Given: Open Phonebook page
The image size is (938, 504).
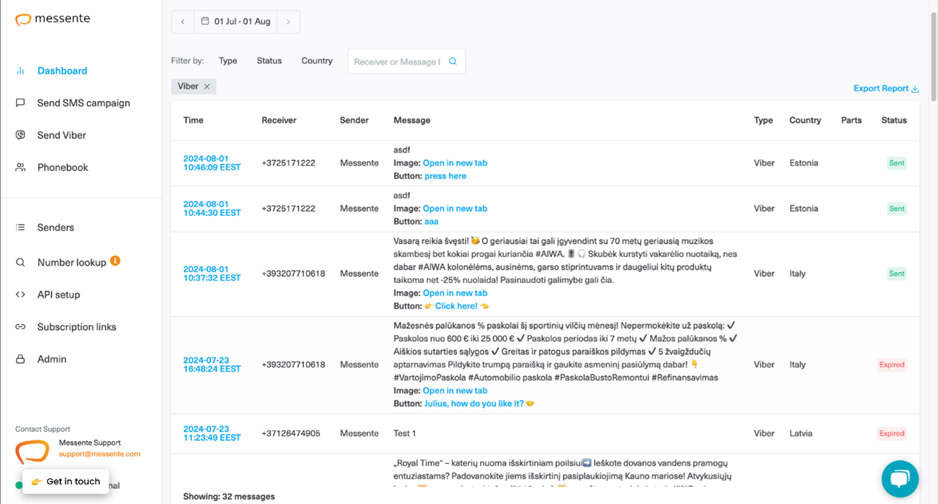Looking at the screenshot, I should pyautogui.click(x=63, y=167).
